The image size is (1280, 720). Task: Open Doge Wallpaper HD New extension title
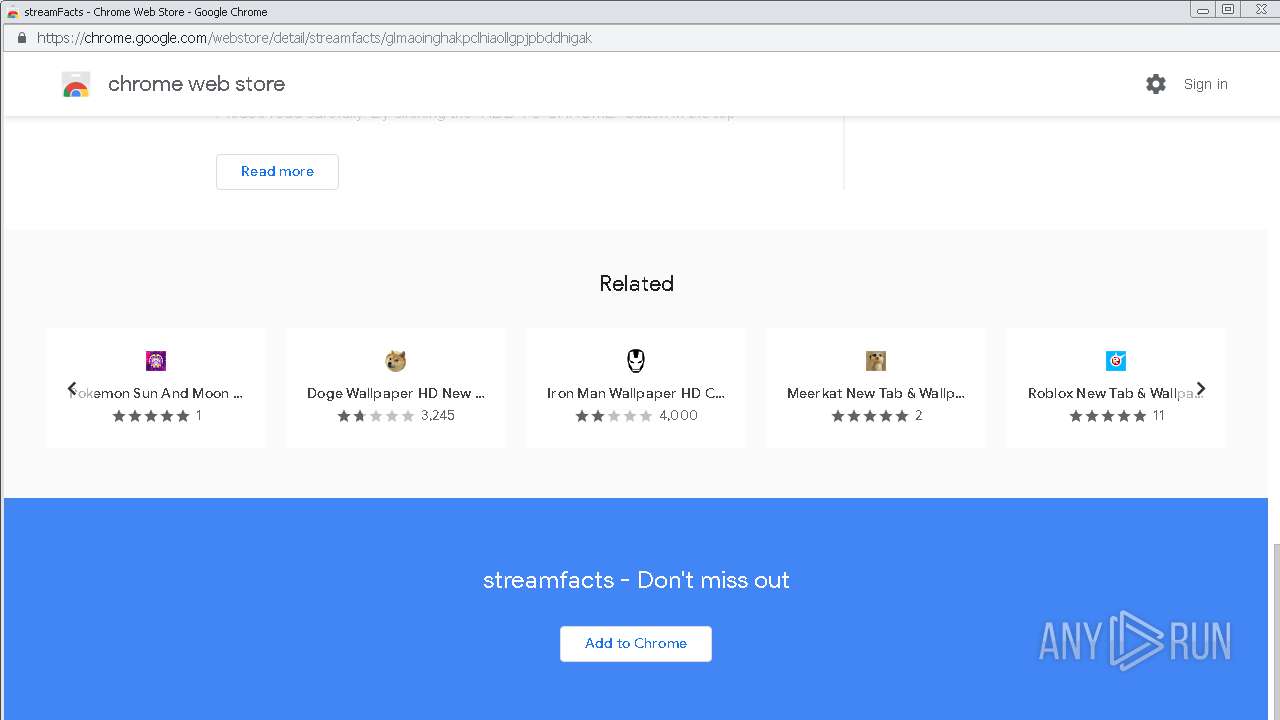[x=396, y=393]
